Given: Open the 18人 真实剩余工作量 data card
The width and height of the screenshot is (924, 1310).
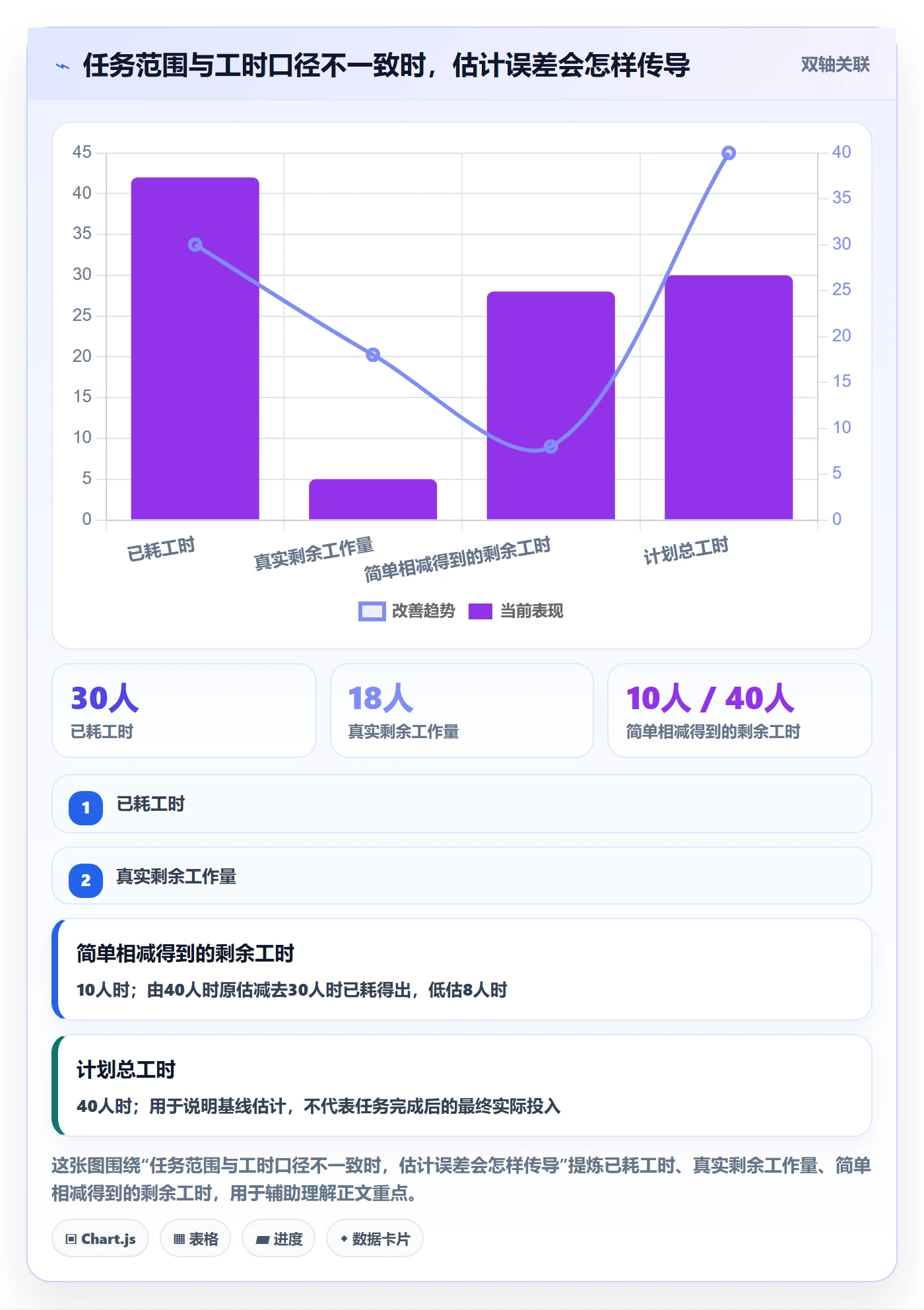Looking at the screenshot, I should click(x=461, y=710).
